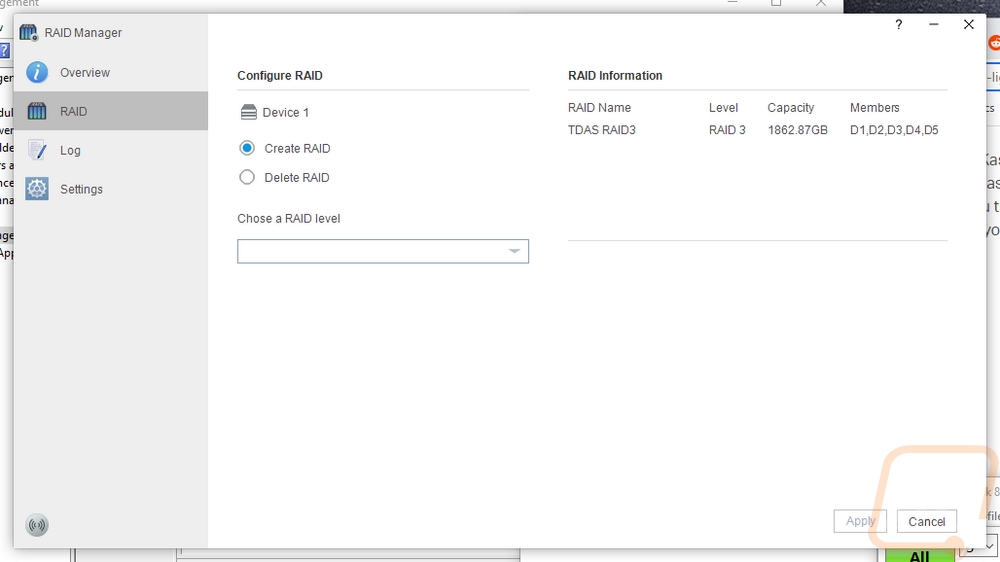1000x562 pixels.
Task: Click the Settings gear icon
Action: point(37,189)
